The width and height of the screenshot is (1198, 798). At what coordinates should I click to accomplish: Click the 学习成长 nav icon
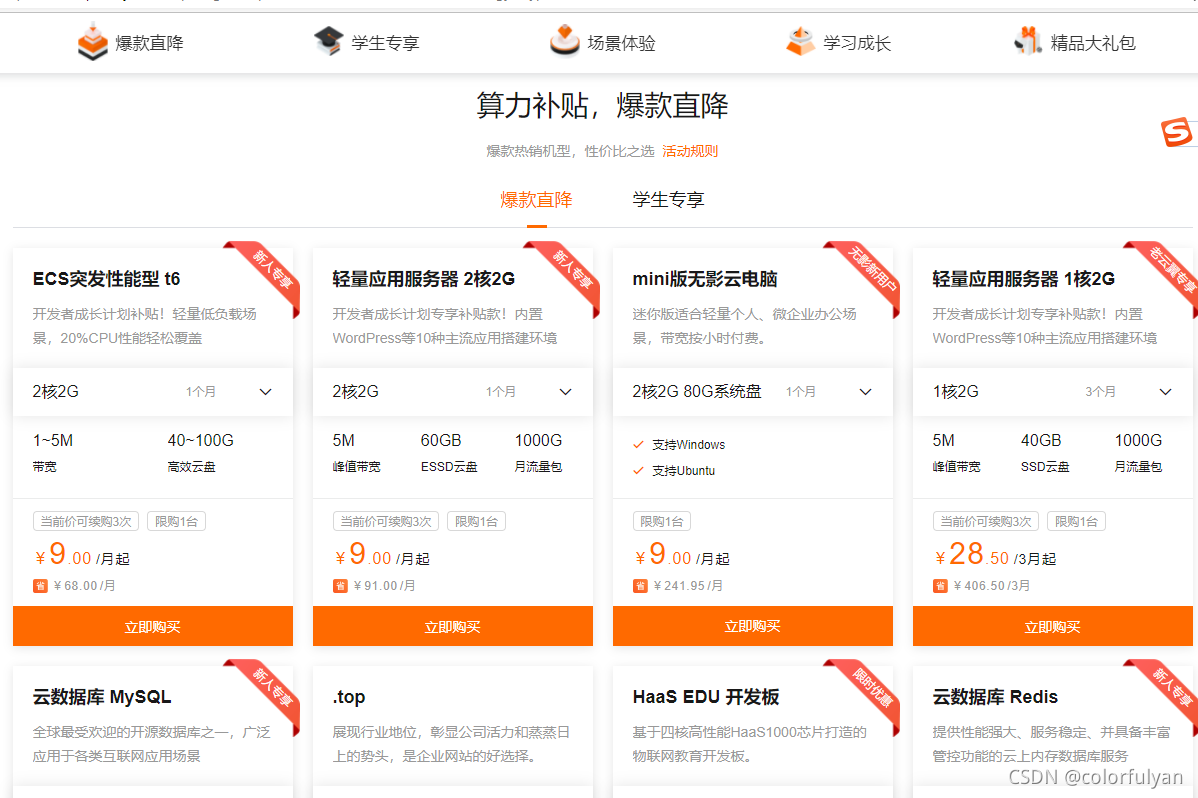tap(800, 41)
